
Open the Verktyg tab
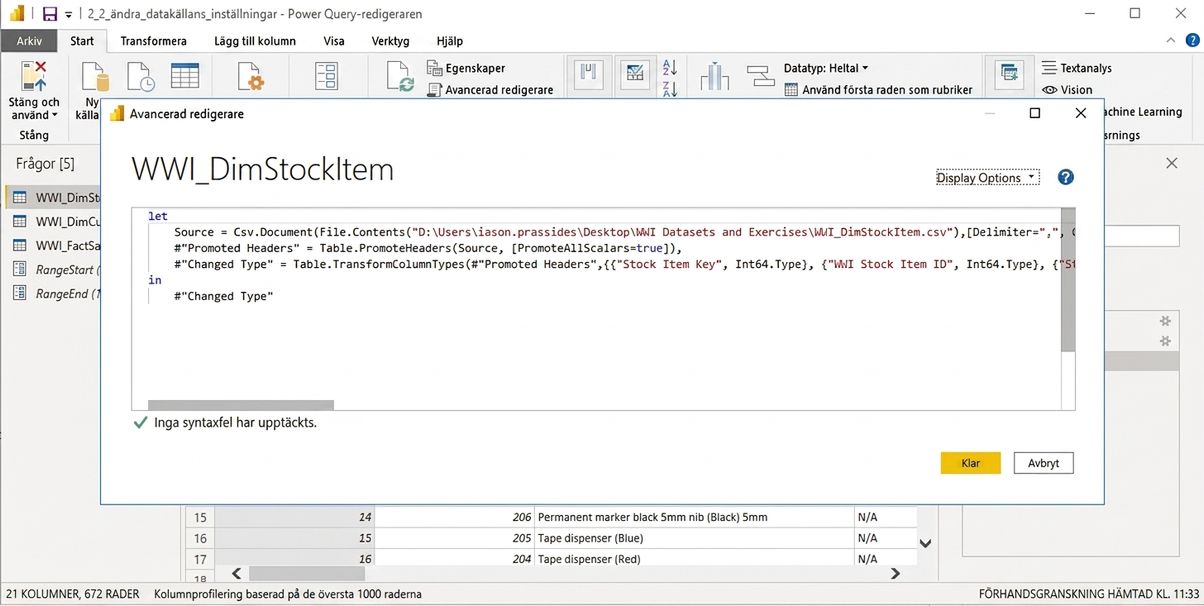tap(390, 41)
